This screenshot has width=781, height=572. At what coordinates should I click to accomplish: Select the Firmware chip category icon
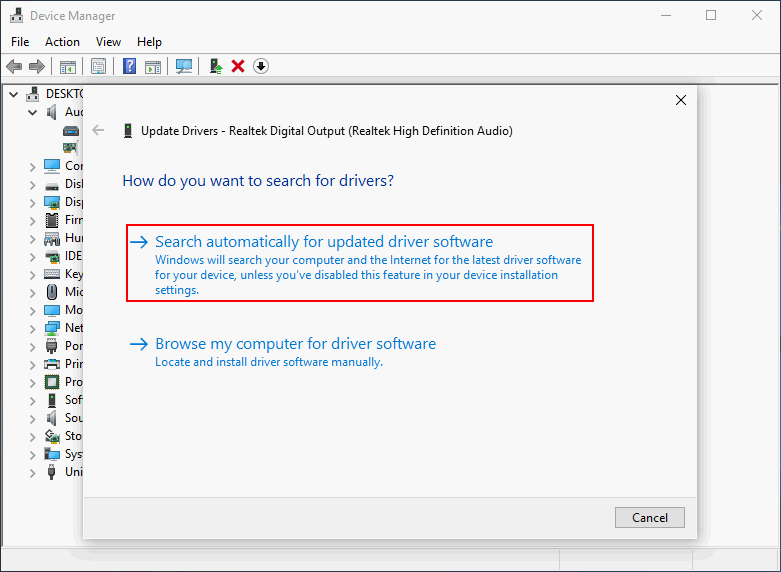click(x=52, y=220)
